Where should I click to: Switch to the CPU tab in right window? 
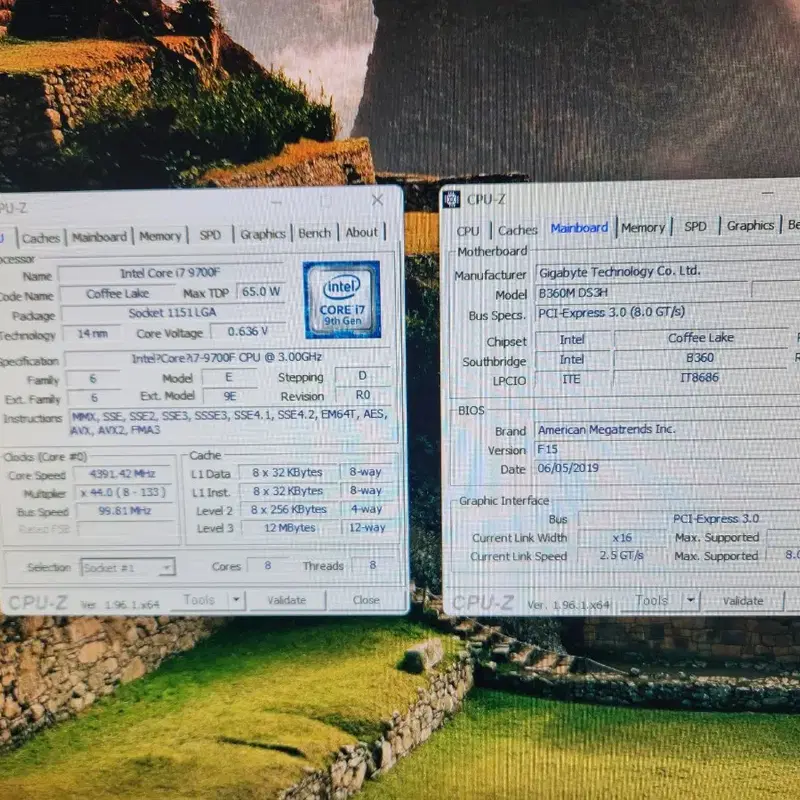pos(468,231)
